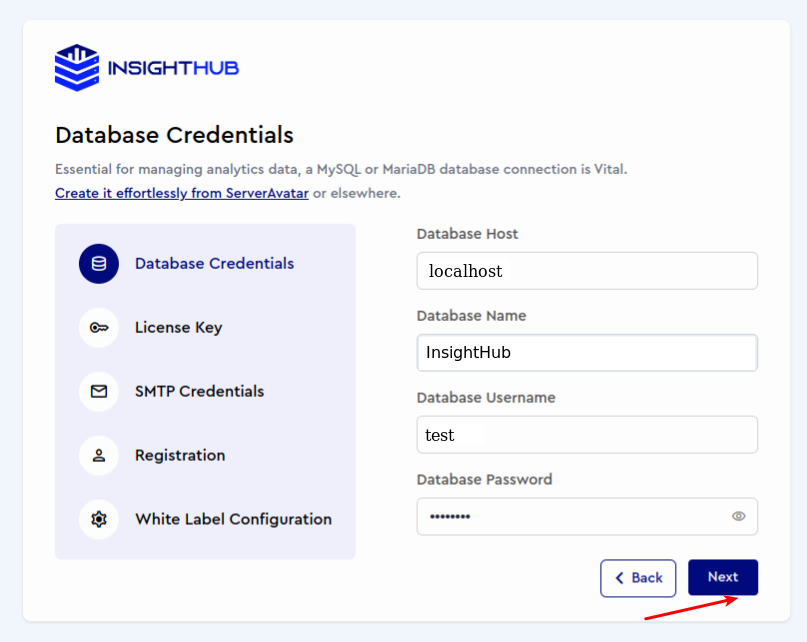The height and width of the screenshot is (642, 807).
Task: Click the Next button
Action: click(723, 577)
